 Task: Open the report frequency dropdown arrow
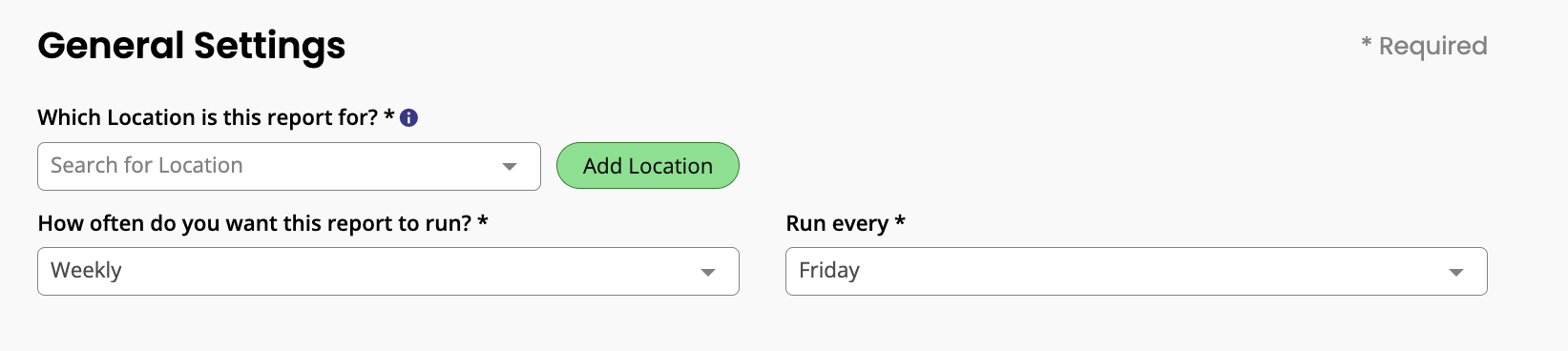point(708,272)
